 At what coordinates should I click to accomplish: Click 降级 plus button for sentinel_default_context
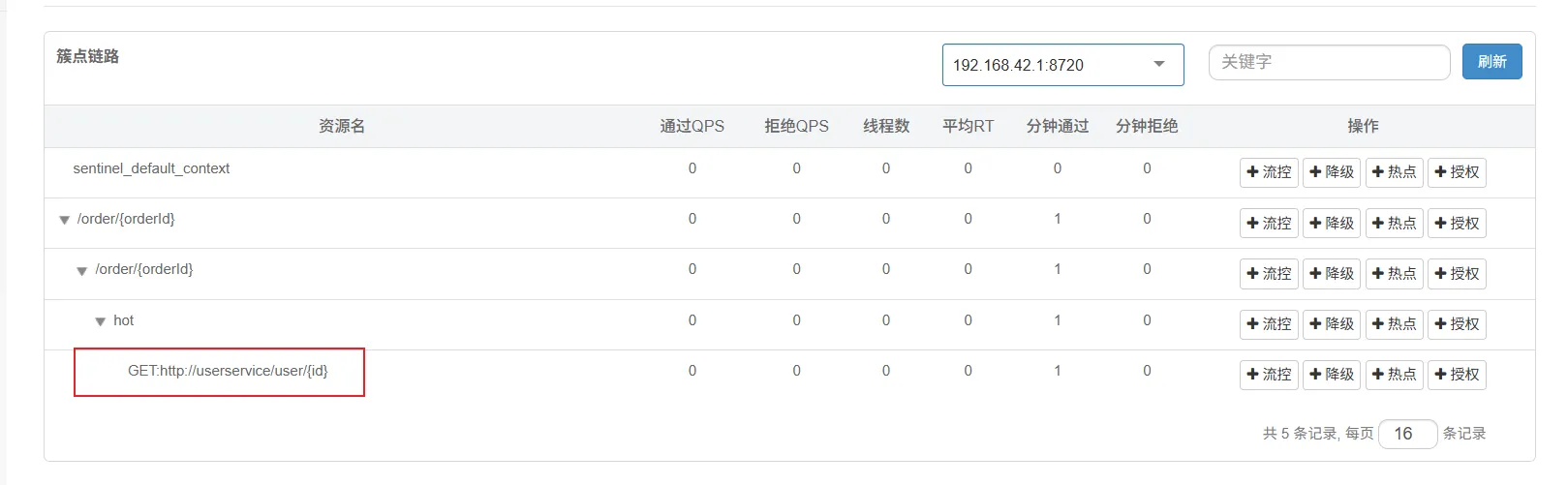1332,172
